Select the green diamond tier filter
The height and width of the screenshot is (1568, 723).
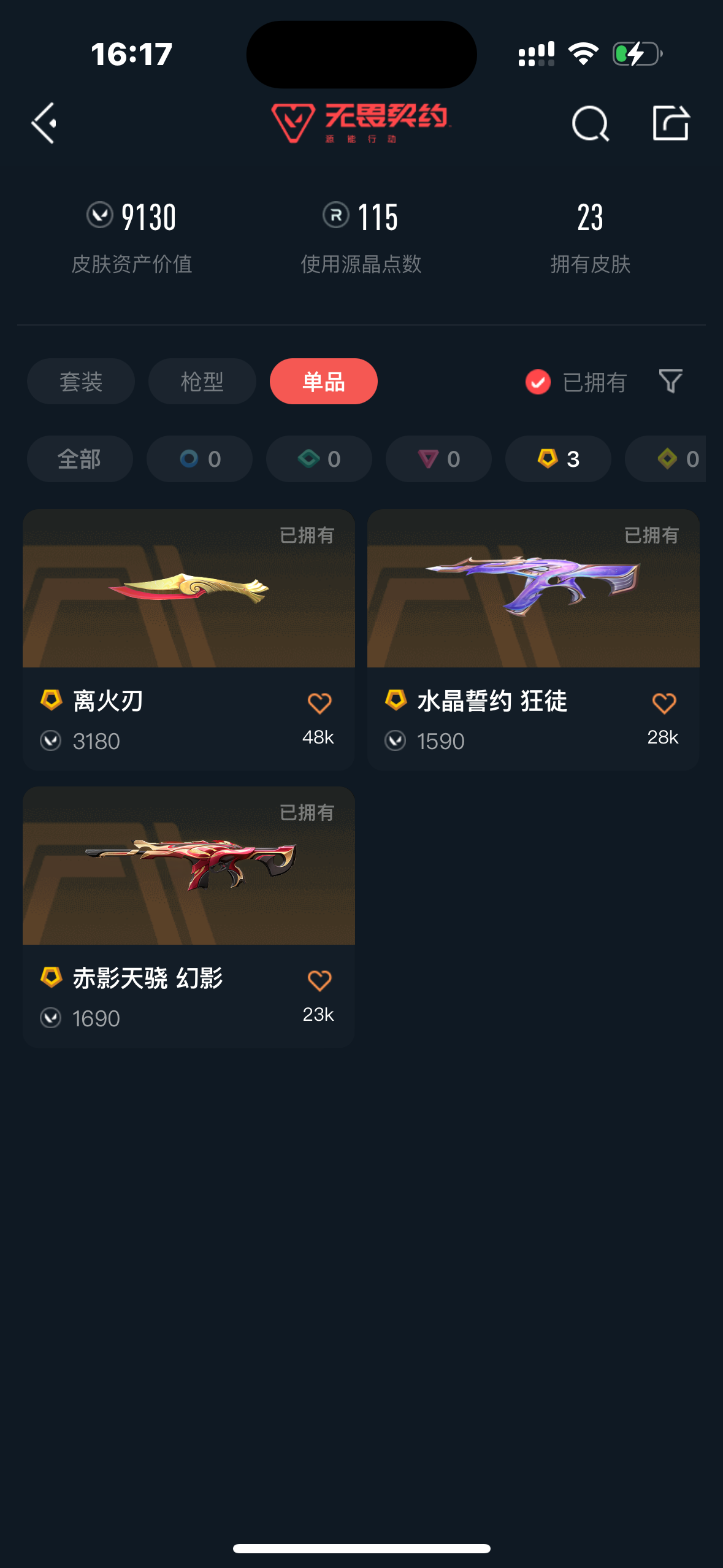tap(319, 459)
